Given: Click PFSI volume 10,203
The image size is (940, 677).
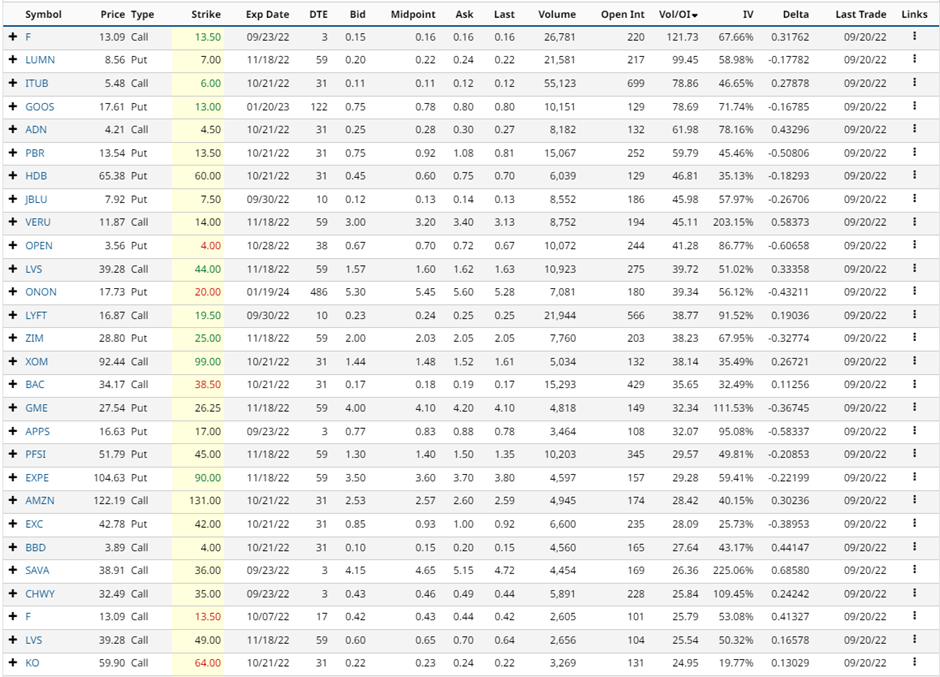Looking at the screenshot, I should point(560,455).
